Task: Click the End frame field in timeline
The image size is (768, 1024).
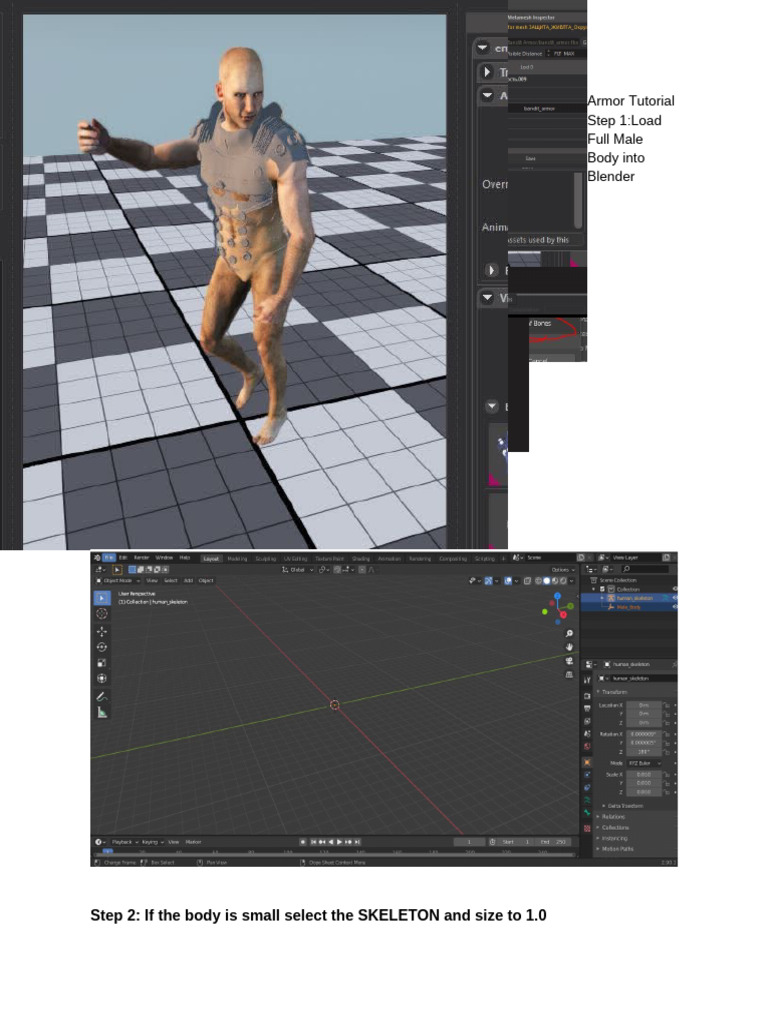Action: pyautogui.click(x=553, y=842)
